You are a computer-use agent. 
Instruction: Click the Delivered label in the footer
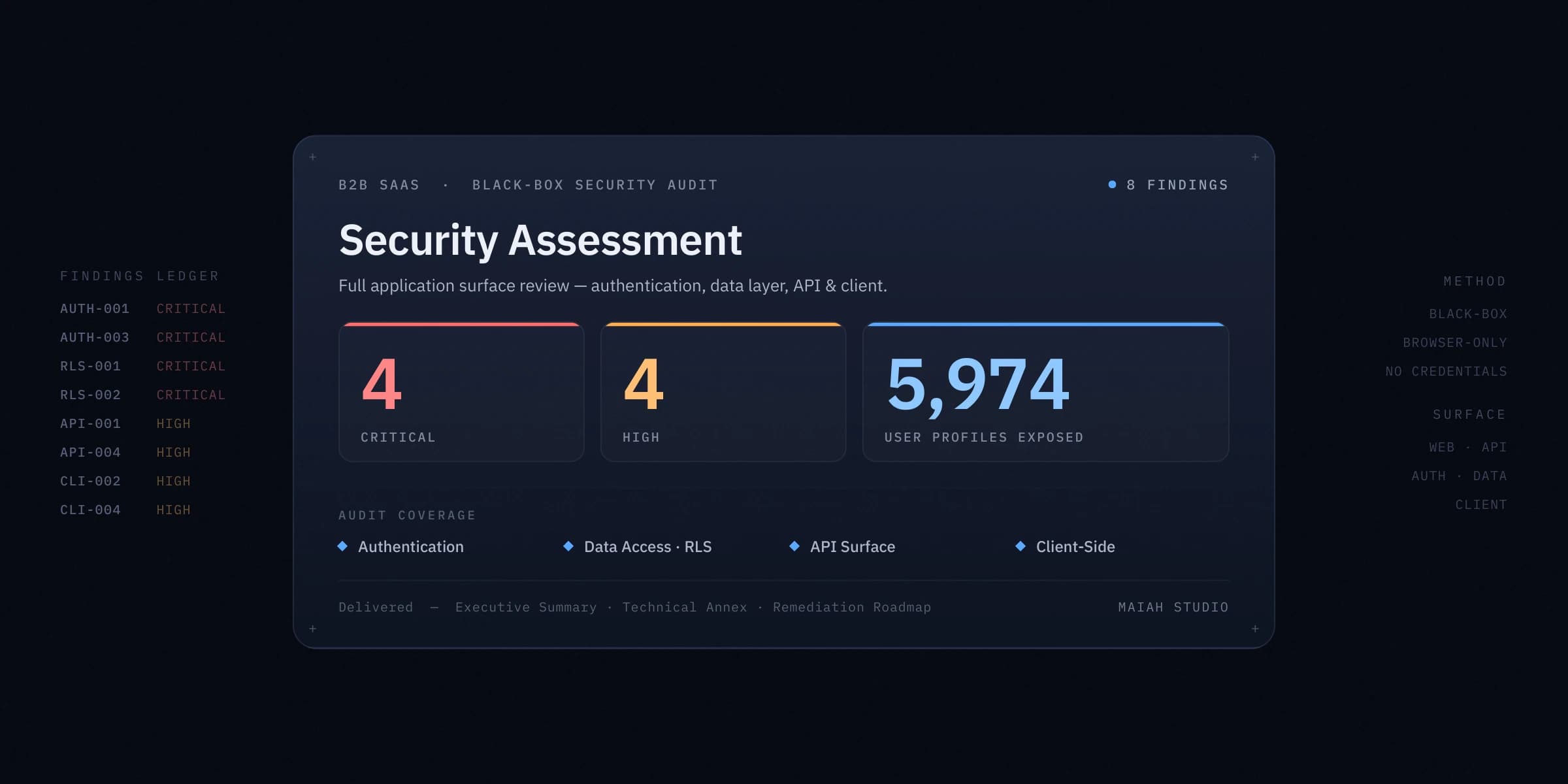[376, 607]
